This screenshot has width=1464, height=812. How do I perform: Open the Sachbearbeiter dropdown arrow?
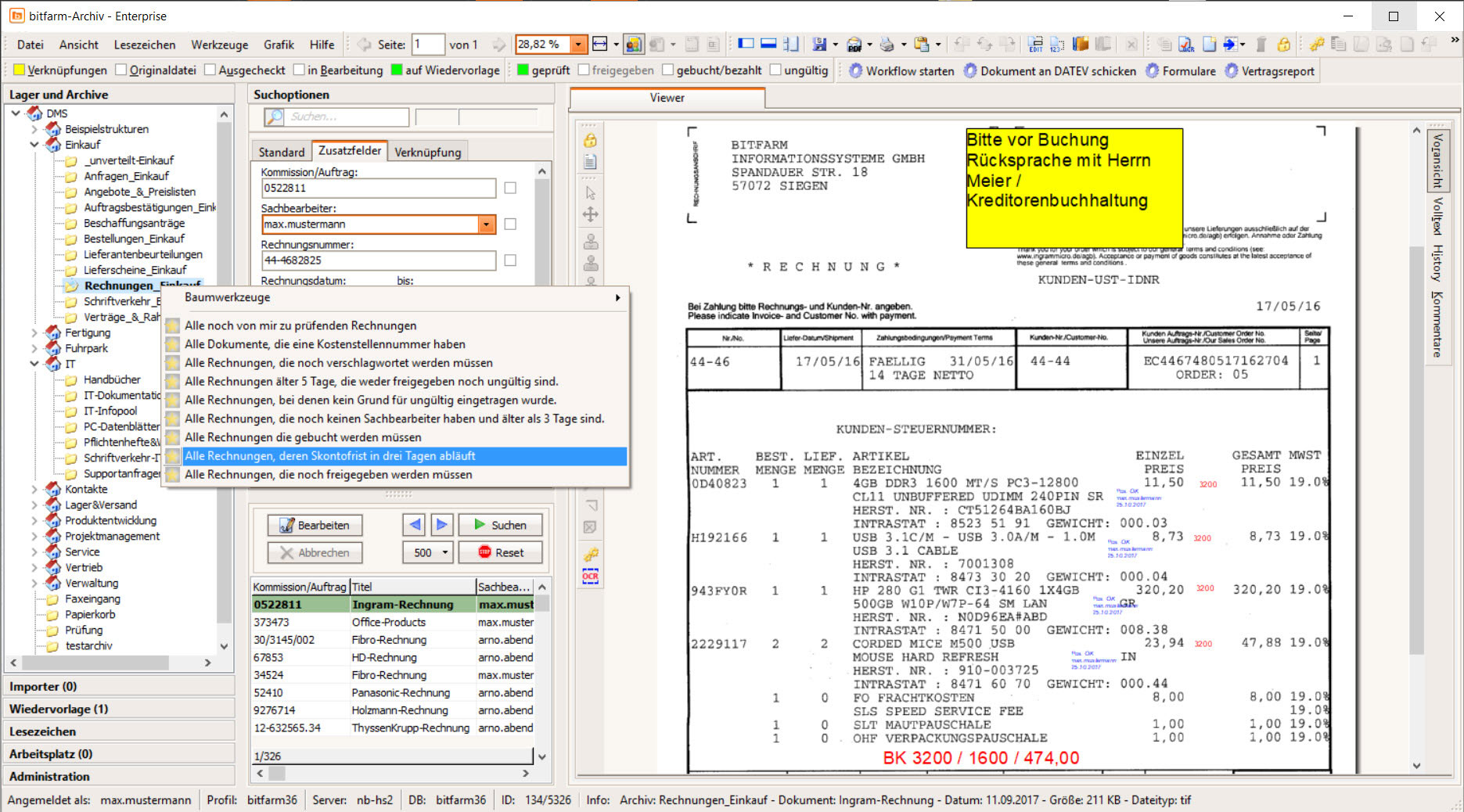(486, 225)
